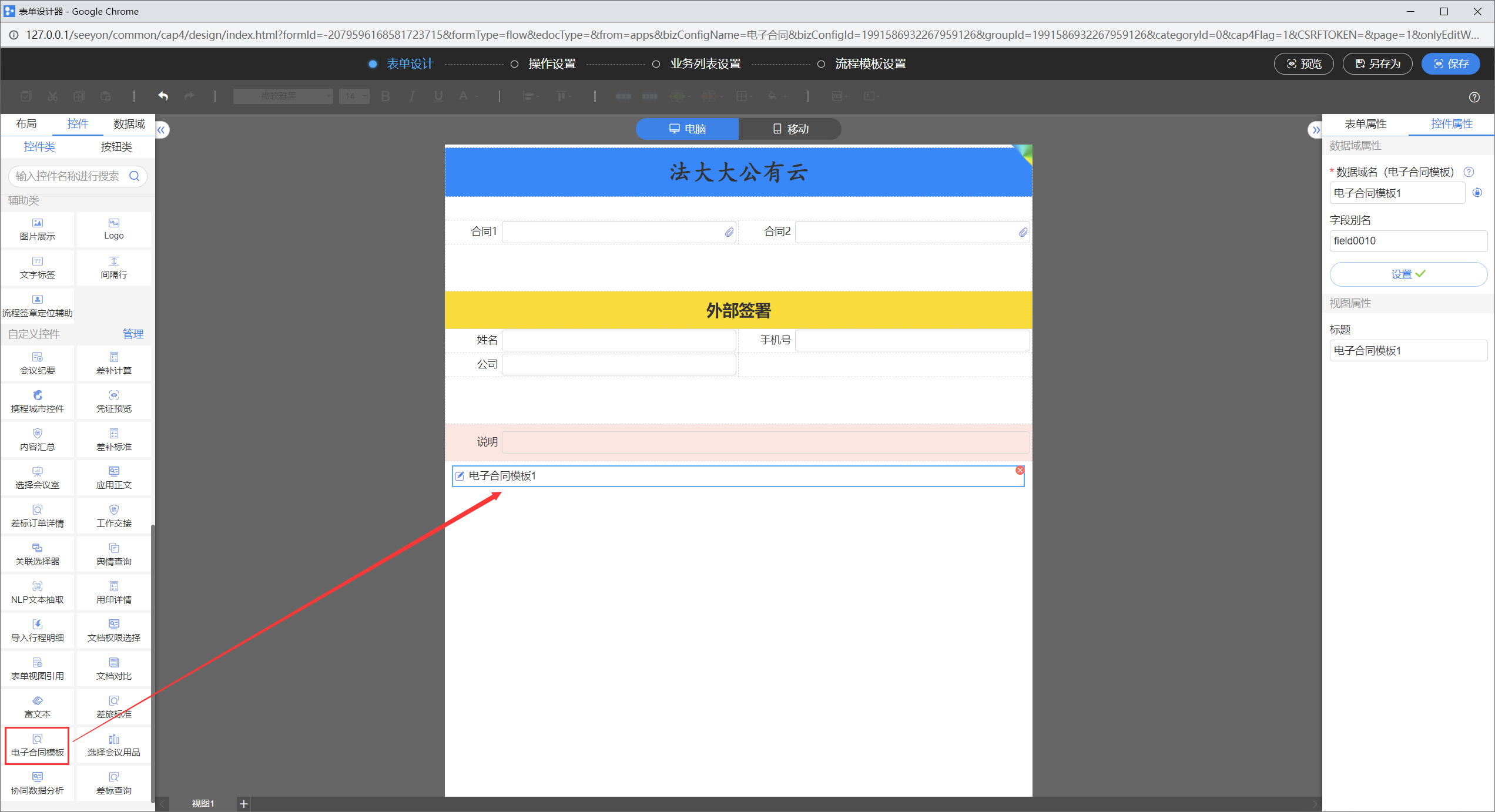Go to 操作设置 step
1495x812 pixels.
[x=551, y=63]
